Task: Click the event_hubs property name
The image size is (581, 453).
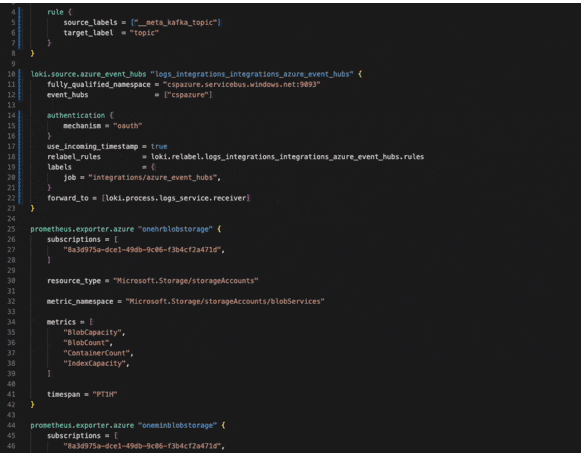Action: (x=67, y=95)
